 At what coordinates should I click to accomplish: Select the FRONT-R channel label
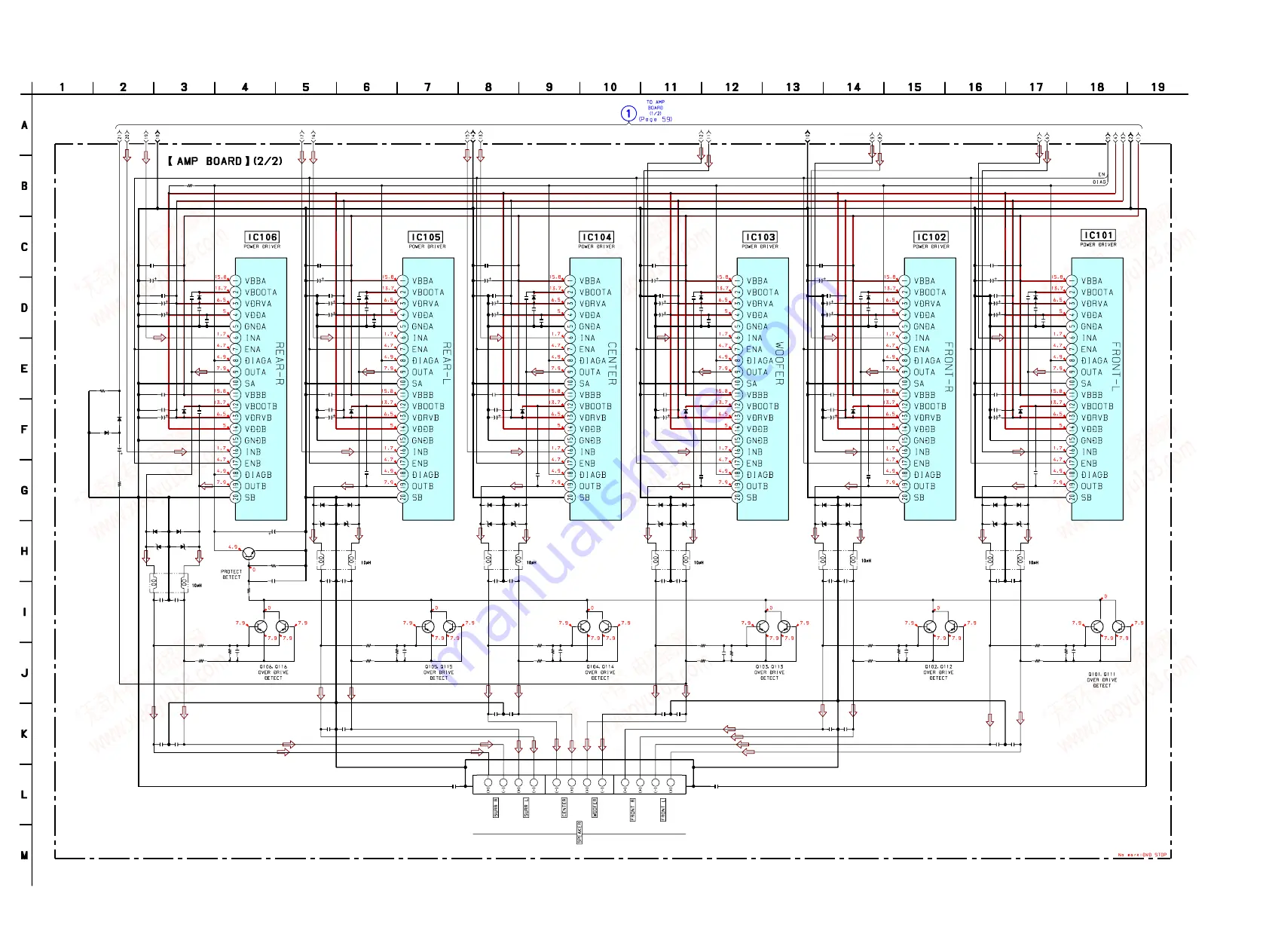tap(949, 368)
